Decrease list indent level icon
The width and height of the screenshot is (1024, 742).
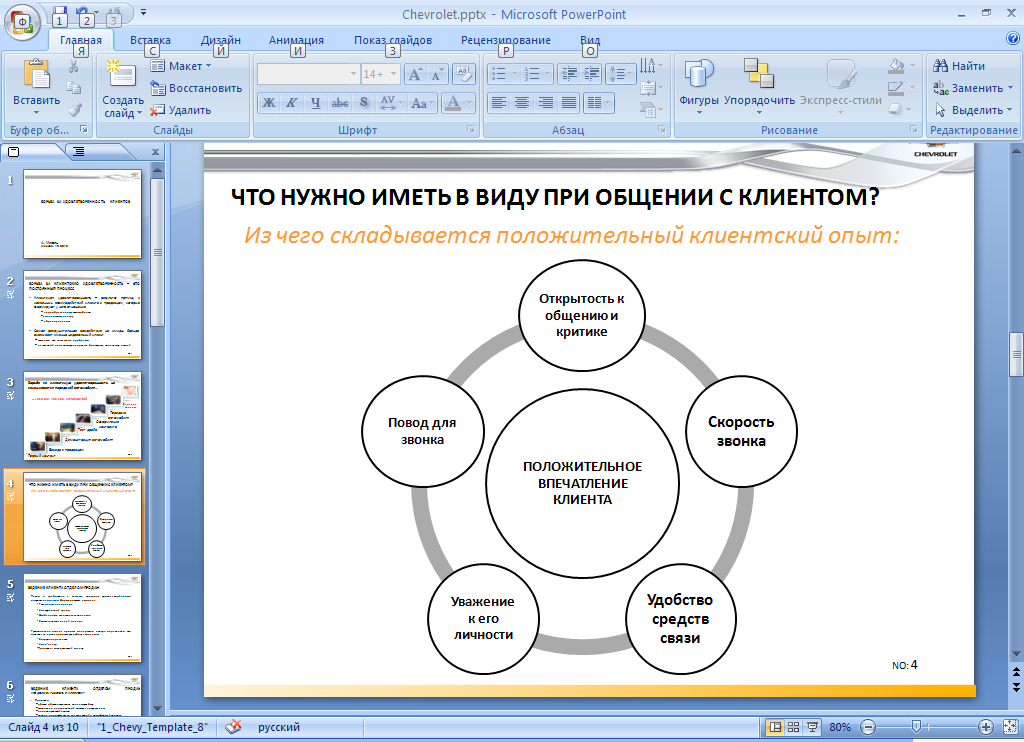pos(568,74)
